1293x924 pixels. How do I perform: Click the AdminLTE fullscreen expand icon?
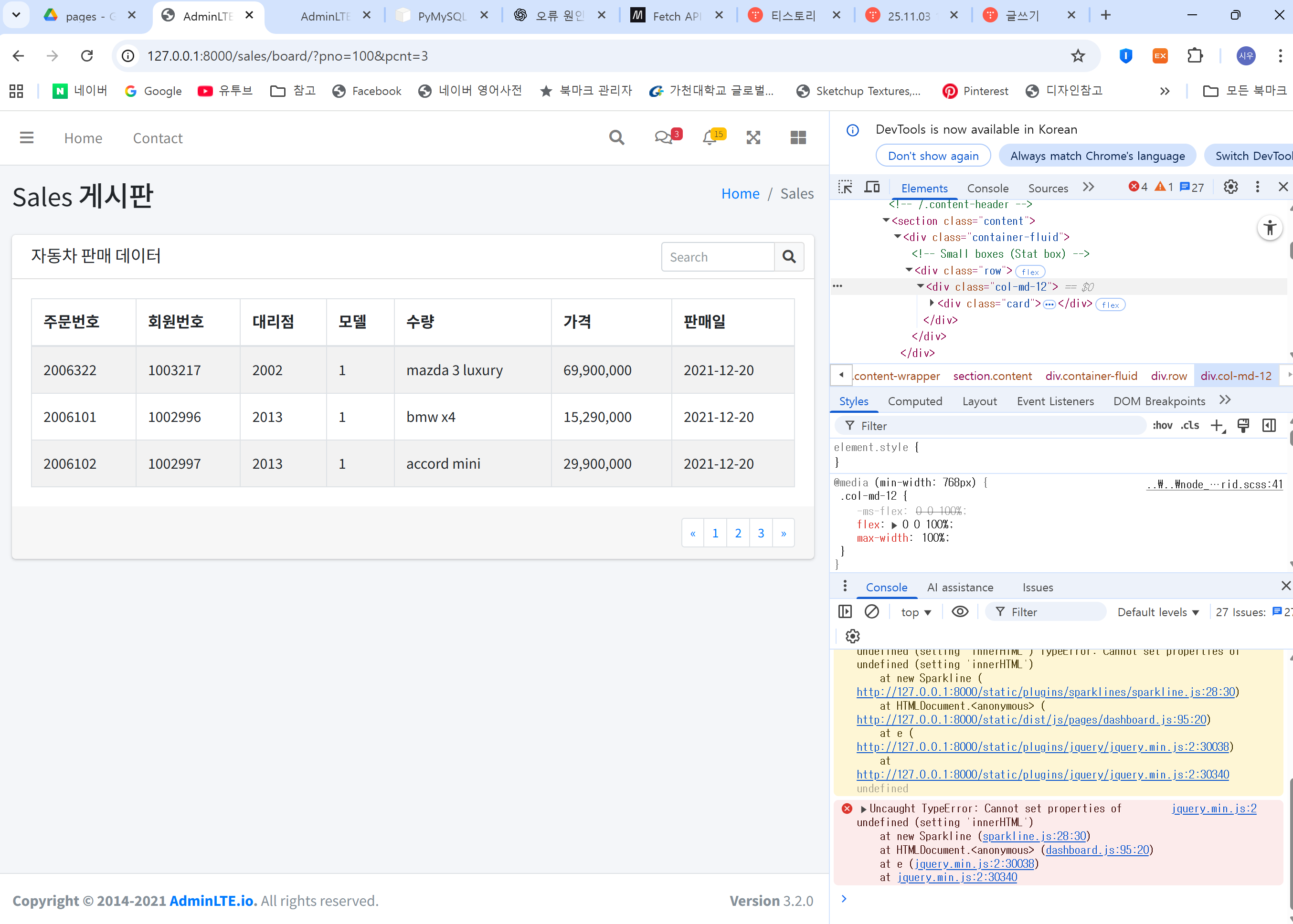tap(753, 137)
